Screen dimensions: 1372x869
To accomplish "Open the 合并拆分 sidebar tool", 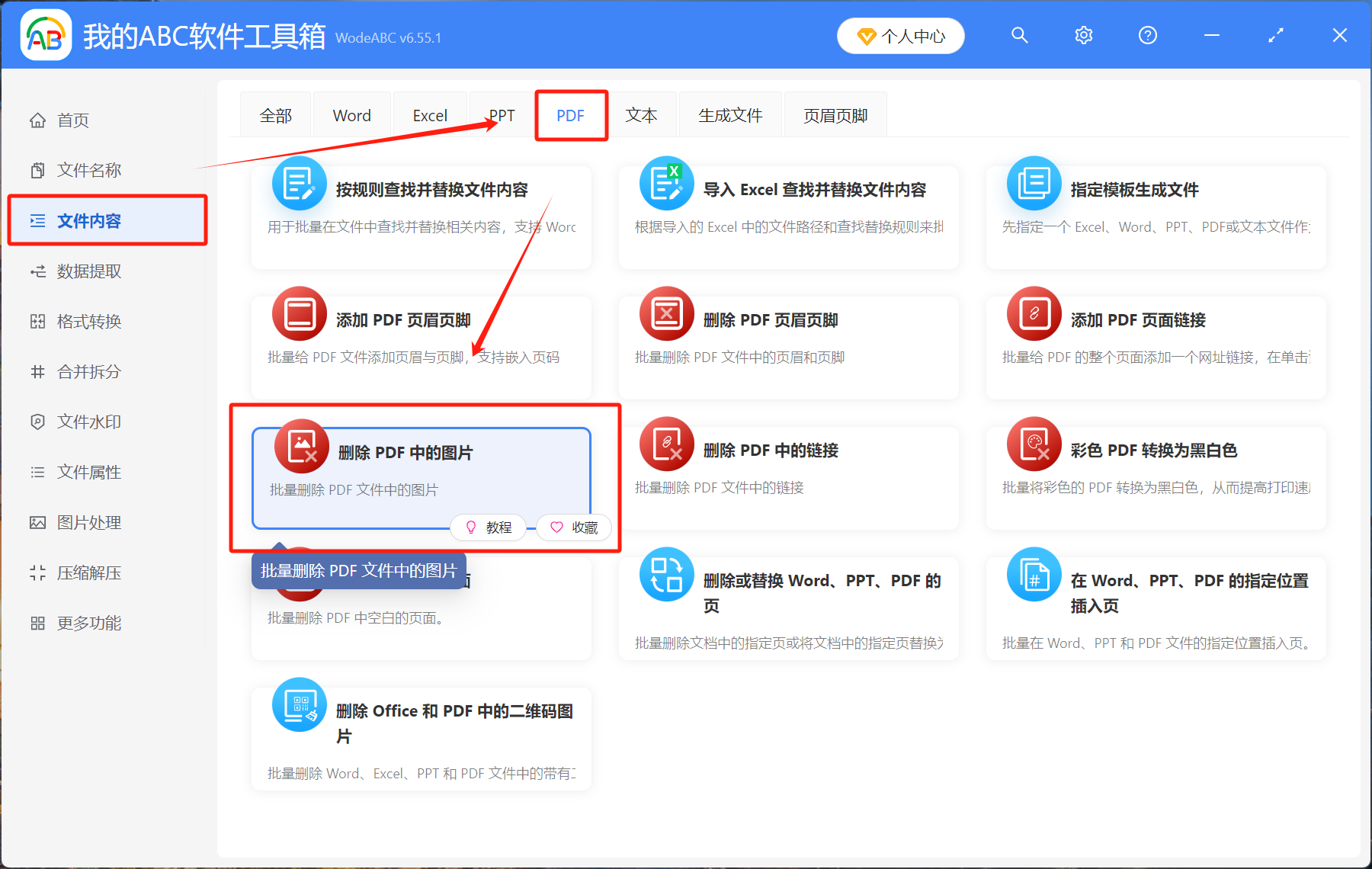I will click(88, 371).
